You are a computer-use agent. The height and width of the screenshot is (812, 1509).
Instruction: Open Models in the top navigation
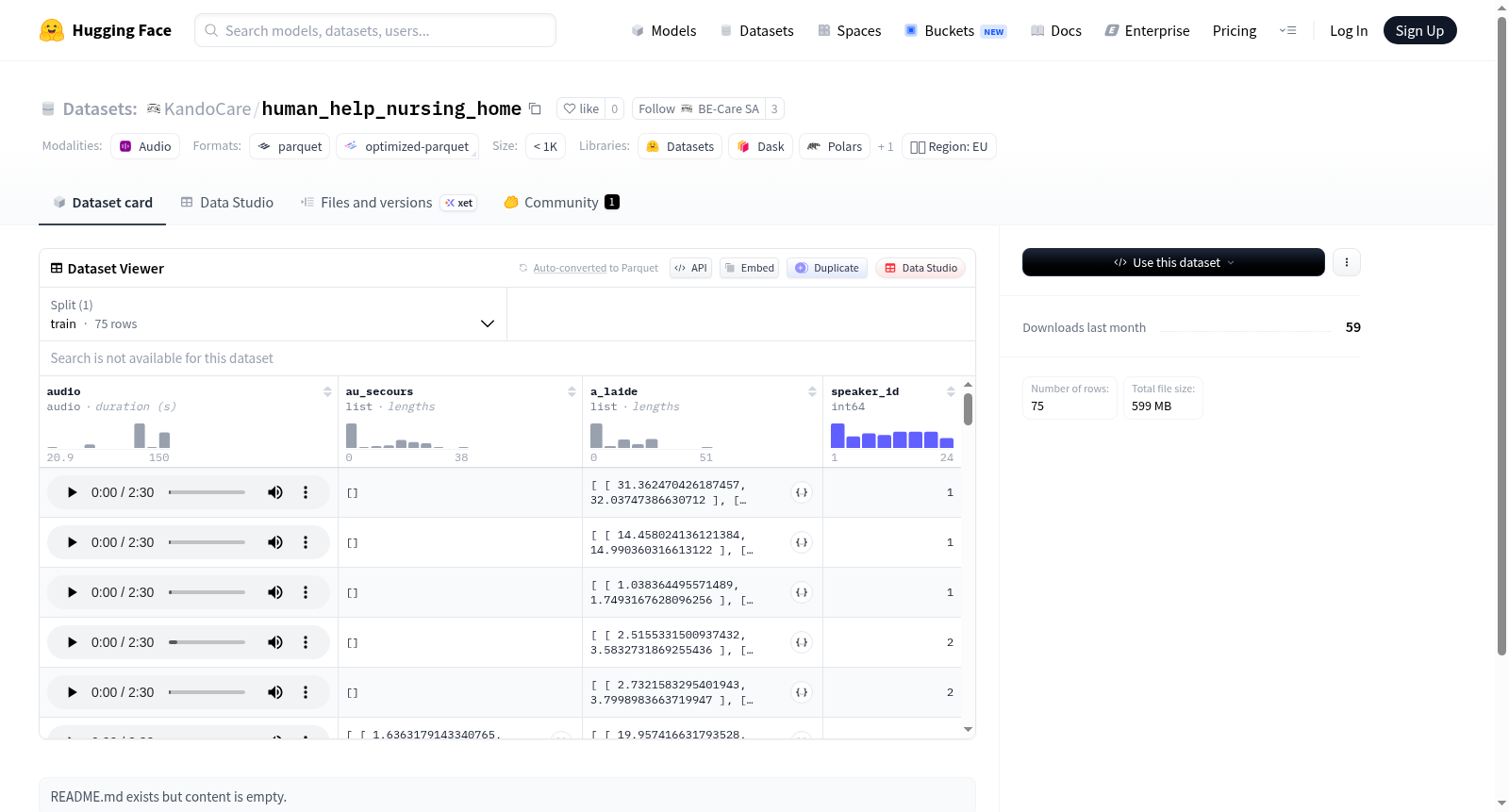pos(664,30)
